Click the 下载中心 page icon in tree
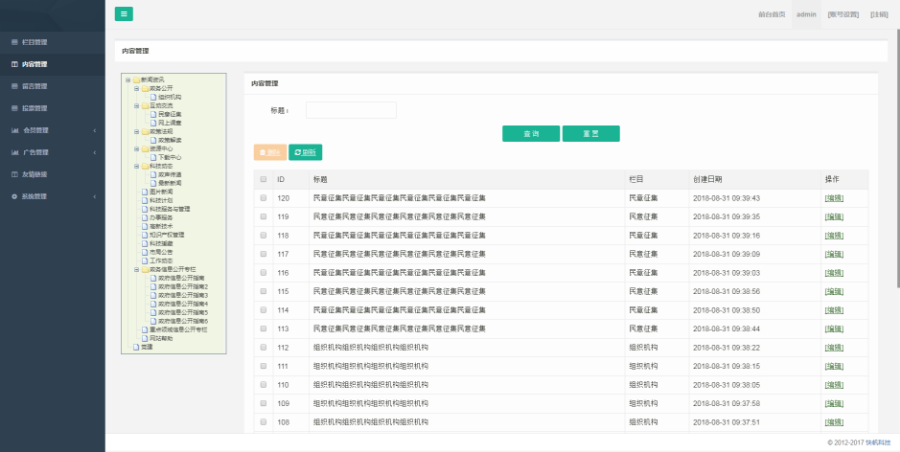The image size is (900, 452). tap(153, 157)
